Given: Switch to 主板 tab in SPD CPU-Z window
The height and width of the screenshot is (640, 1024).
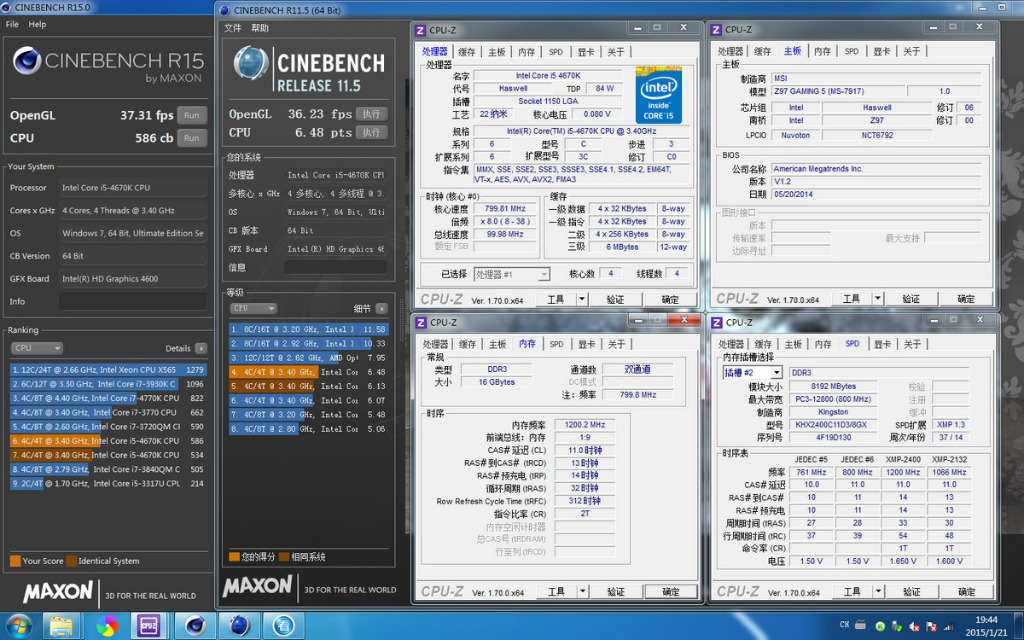Looking at the screenshot, I should click(x=793, y=344).
